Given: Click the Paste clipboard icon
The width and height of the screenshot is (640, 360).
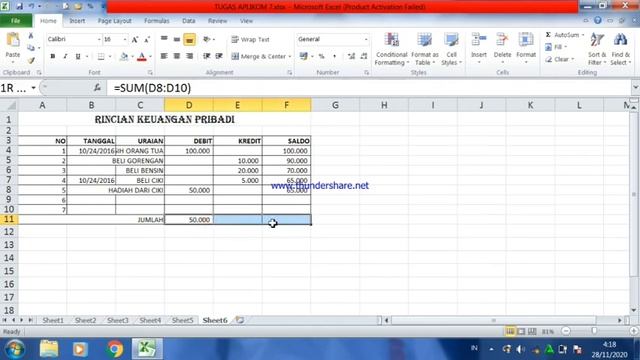Looking at the screenshot, I should pos(13,40).
